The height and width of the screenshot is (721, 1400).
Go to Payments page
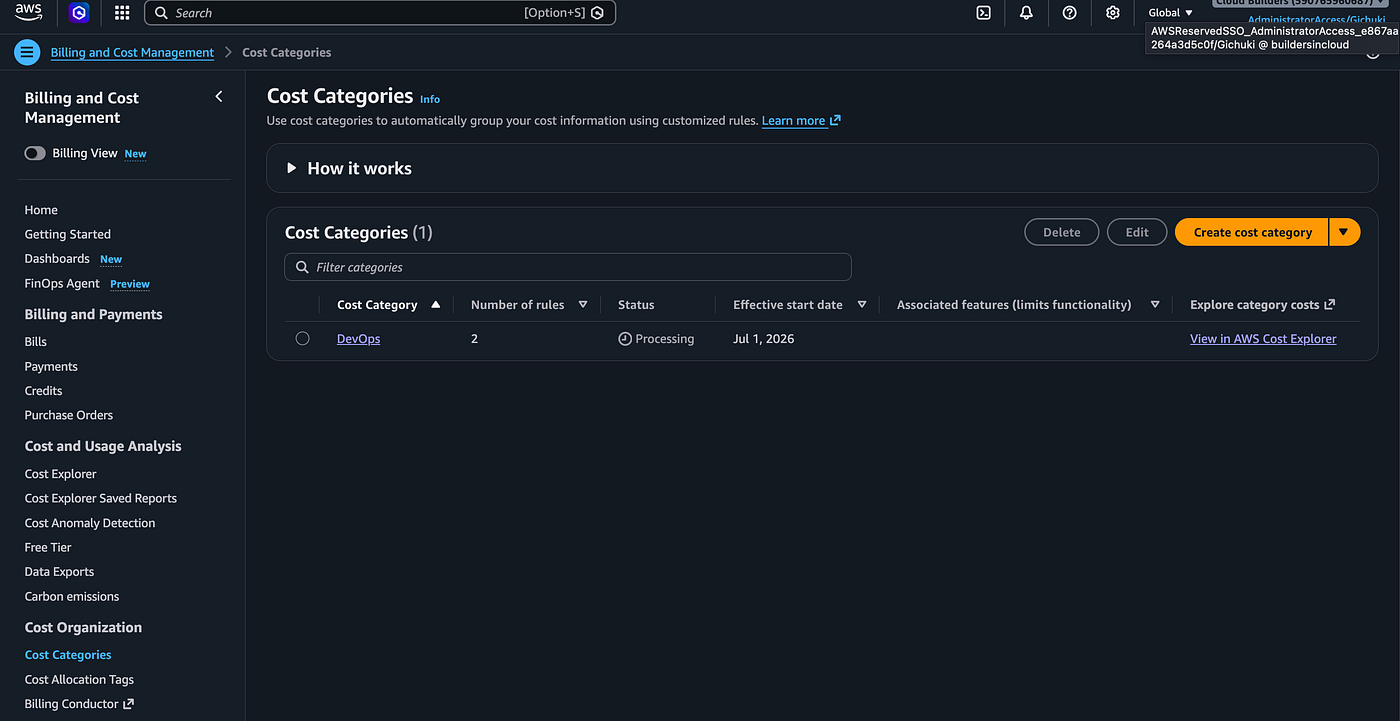pyautogui.click(x=51, y=367)
